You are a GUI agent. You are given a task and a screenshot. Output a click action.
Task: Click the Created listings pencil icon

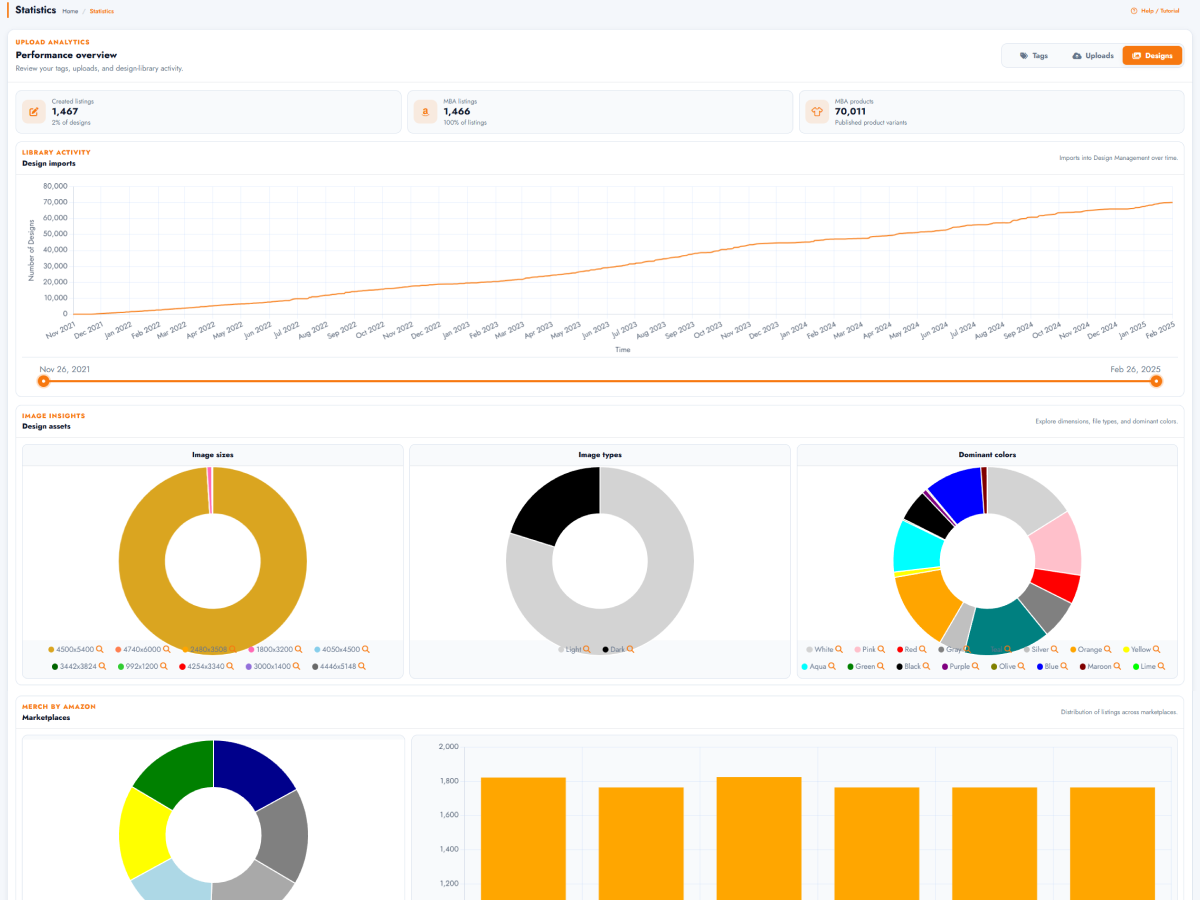34,112
